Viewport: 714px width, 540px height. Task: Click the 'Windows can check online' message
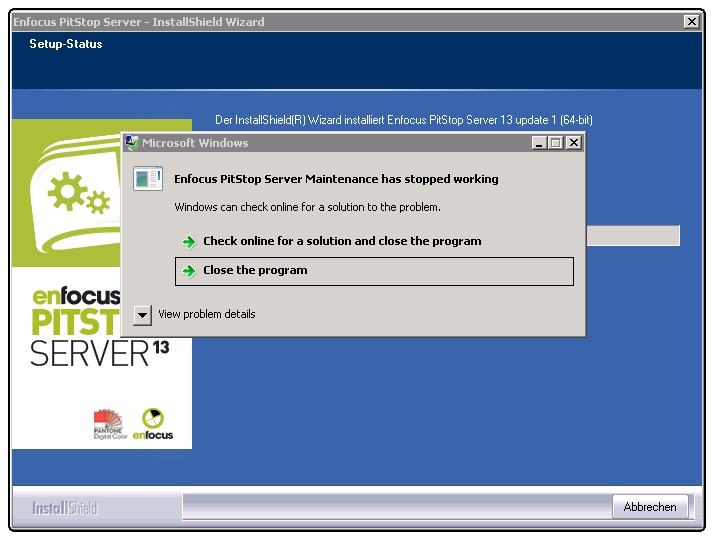point(307,207)
